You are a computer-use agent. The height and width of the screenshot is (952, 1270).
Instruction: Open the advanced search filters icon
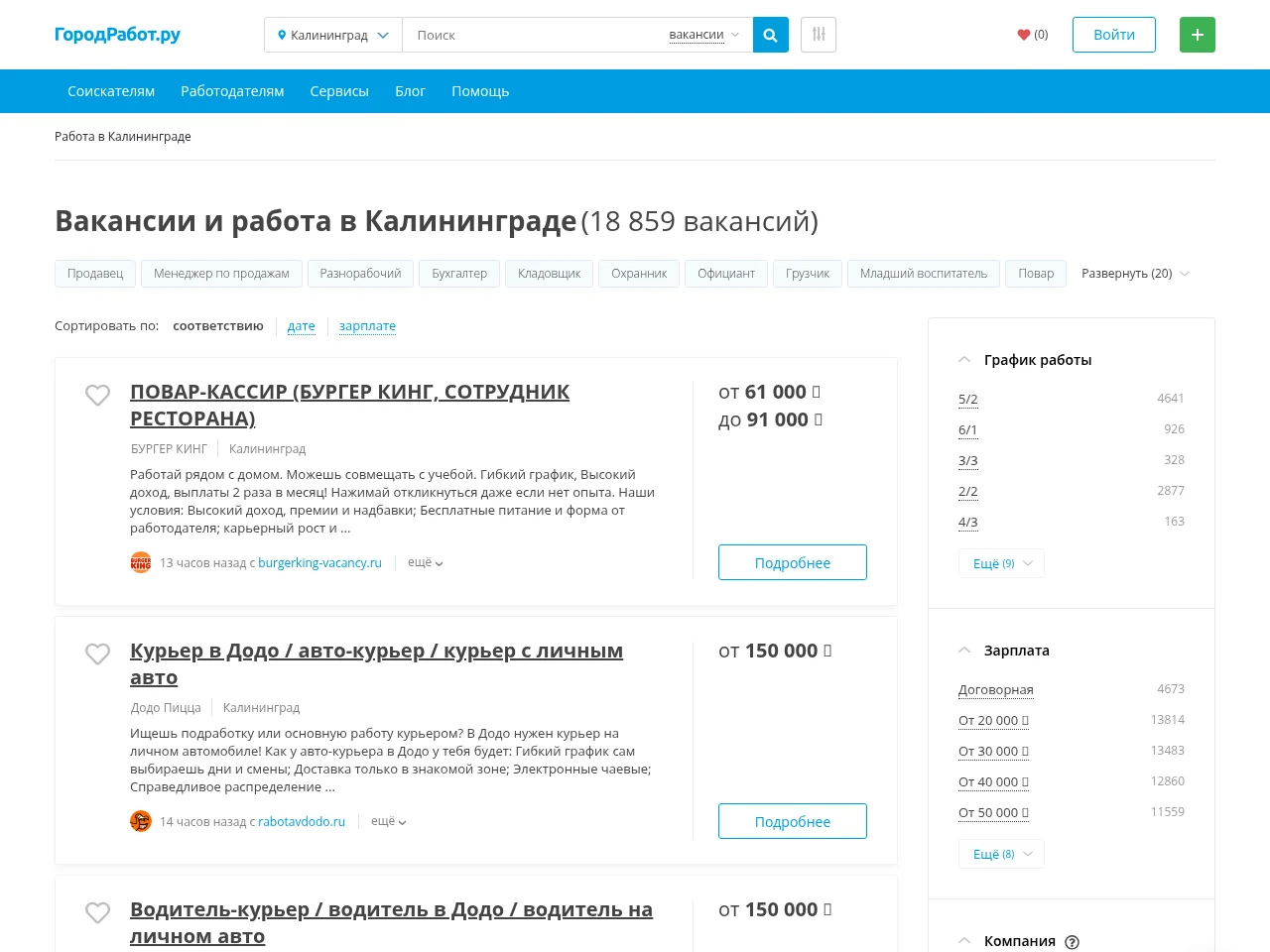(819, 35)
